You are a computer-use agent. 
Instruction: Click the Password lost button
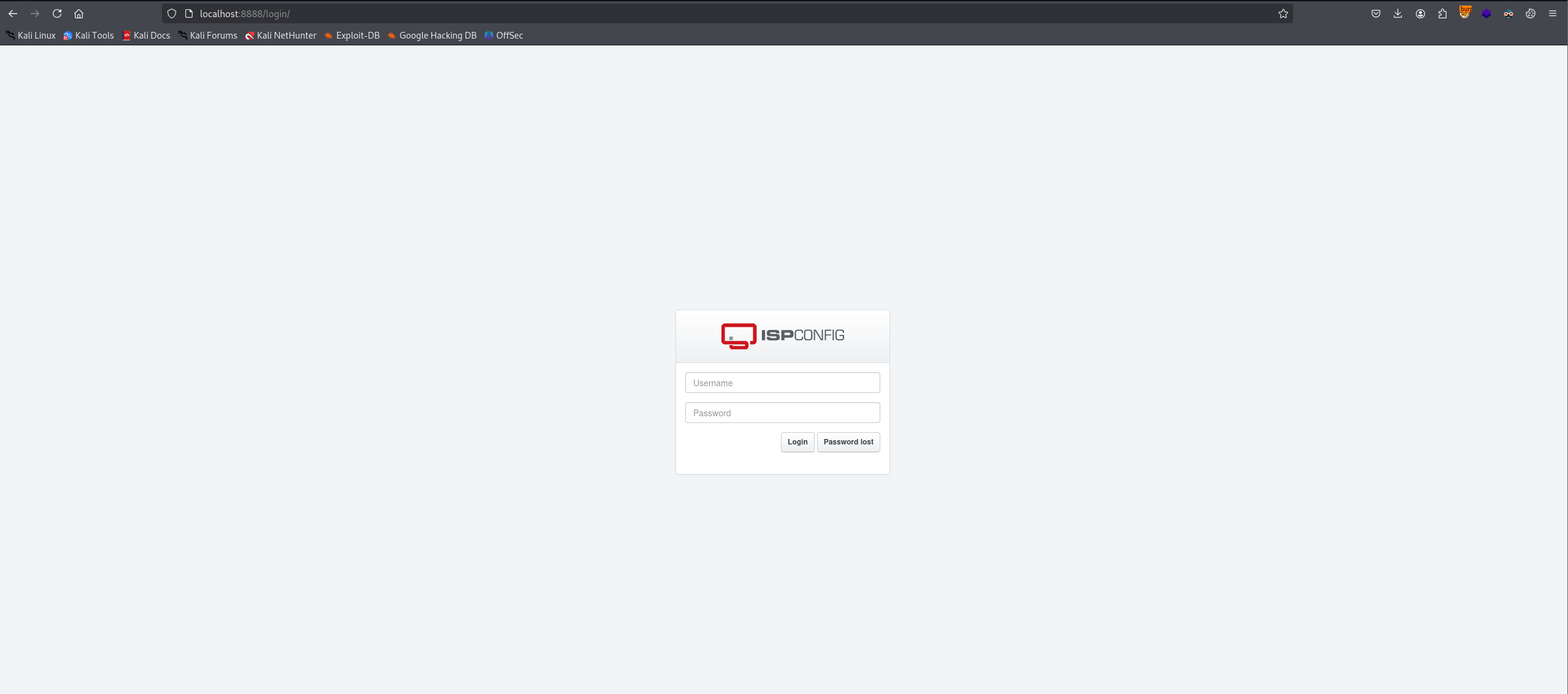pos(848,442)
